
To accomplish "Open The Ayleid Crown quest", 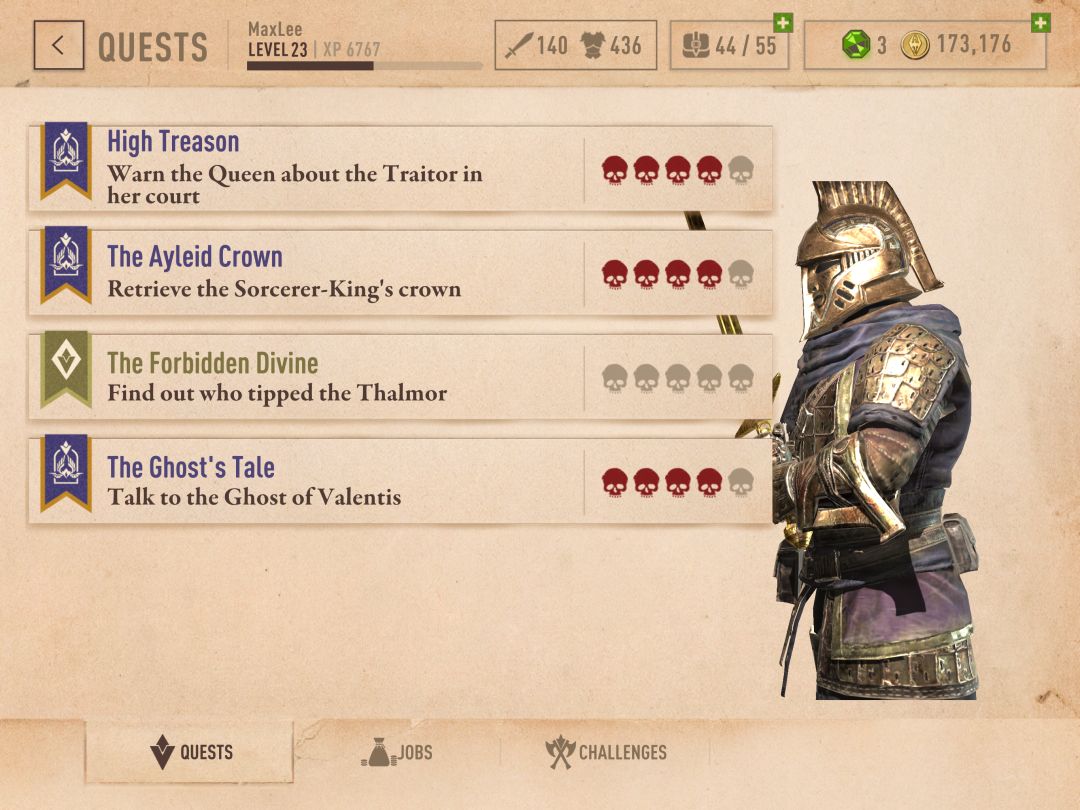I will coord(400,273).
